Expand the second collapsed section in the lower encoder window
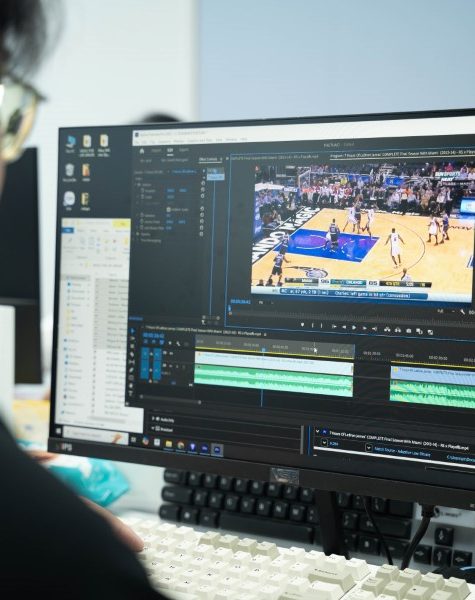The image size is (475, 600). pyautogui.click(x=152, y=429)
